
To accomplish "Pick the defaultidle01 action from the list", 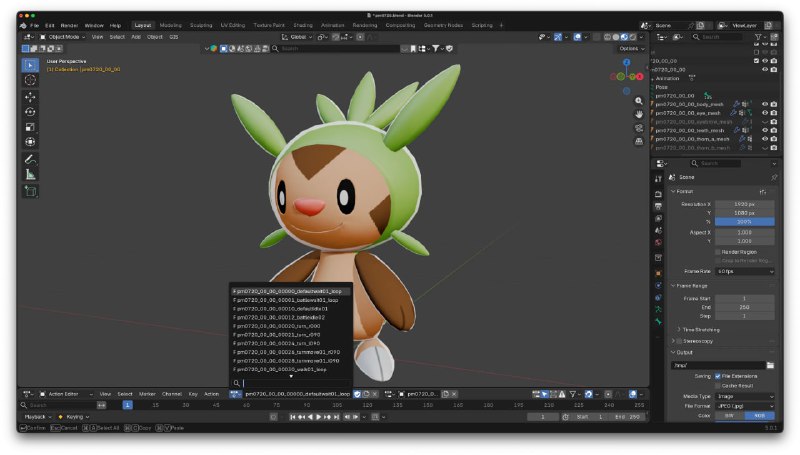I will 280,308.
